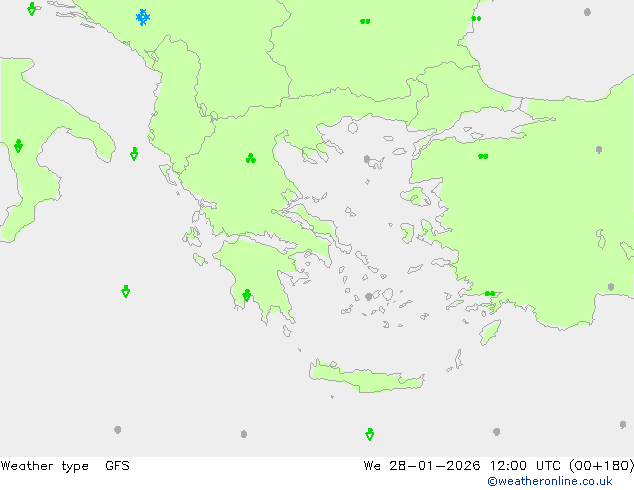Select green double-dot rain symbol over Bulgaria
This screenshot has width=634, height=490.
click(365, 21)
